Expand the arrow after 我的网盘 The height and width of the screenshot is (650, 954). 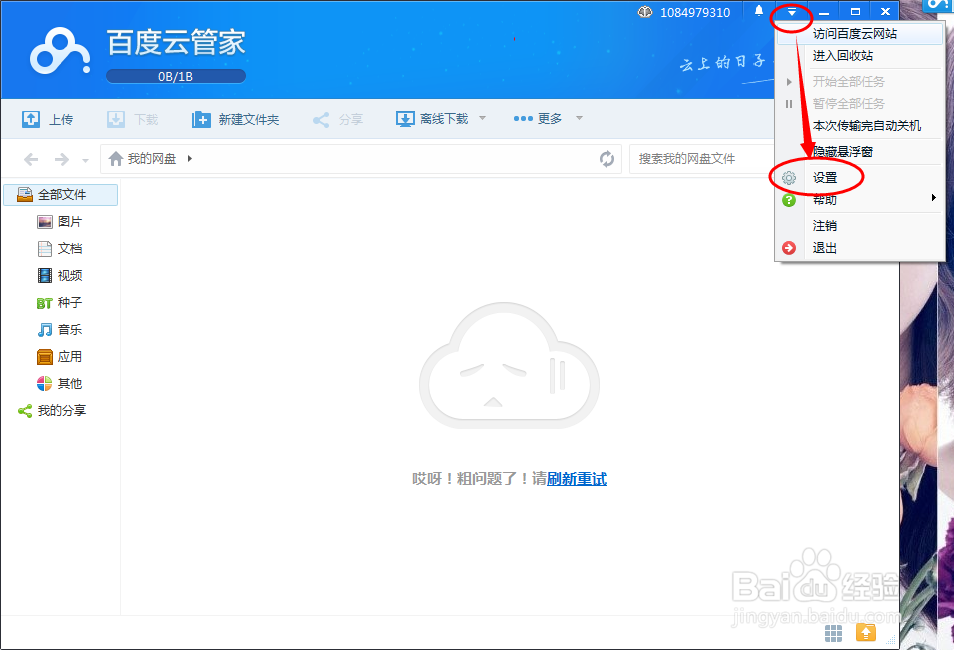coord(190,159)
